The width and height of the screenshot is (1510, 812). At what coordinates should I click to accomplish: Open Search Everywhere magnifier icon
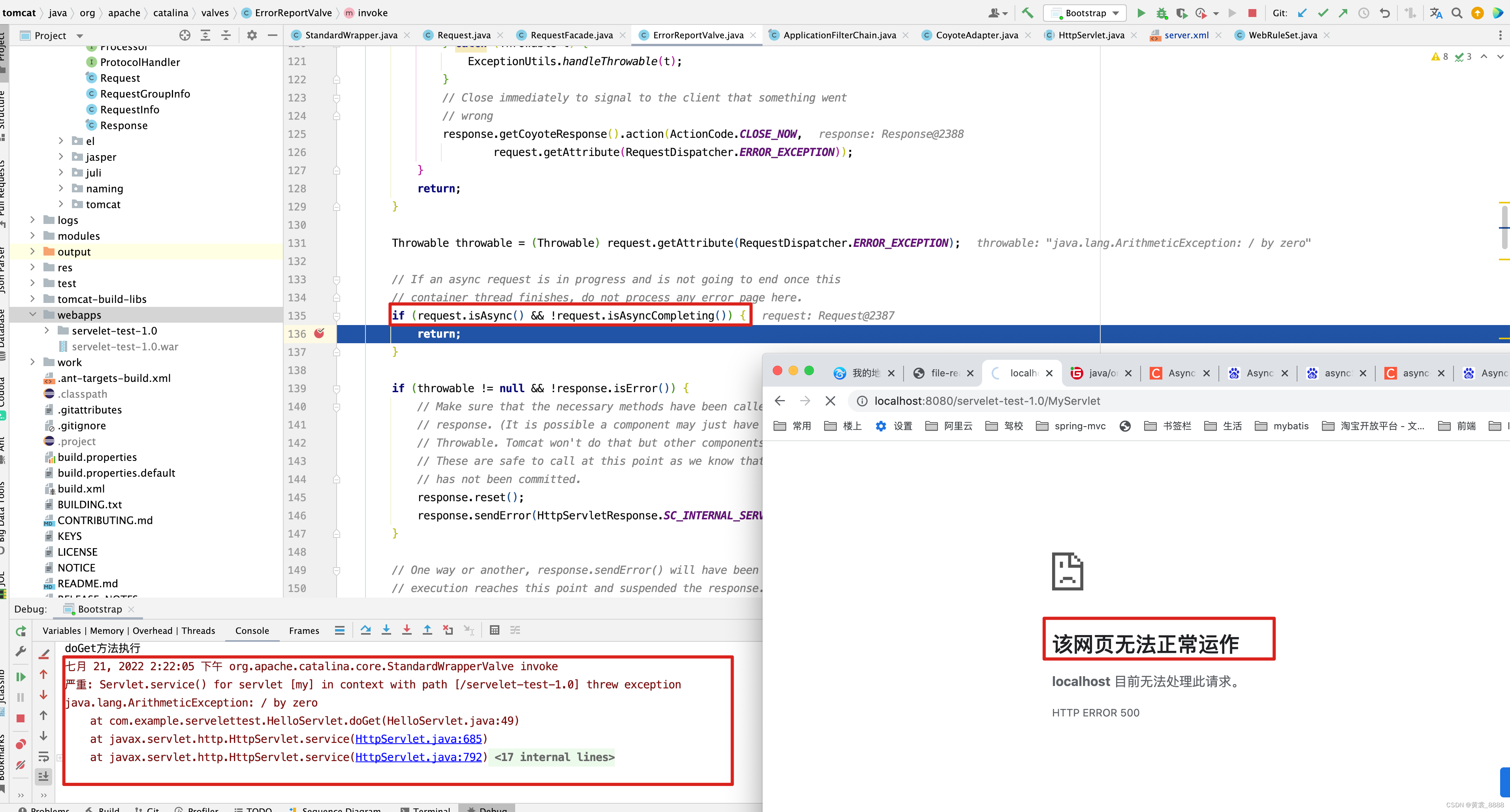point(1457,13)
